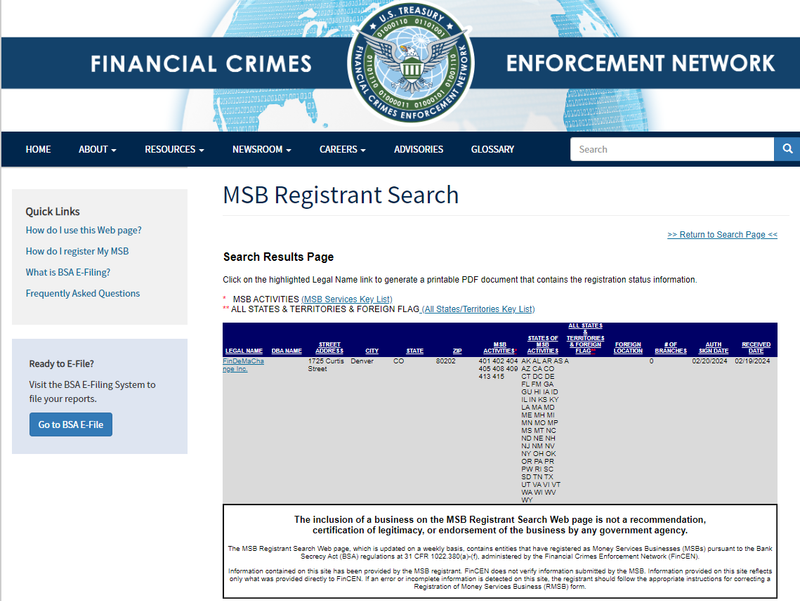Viewport: 800px width, 601px height.
Task: Sort by # OF BRANCHES column header
Action: (x=671, y=348)
